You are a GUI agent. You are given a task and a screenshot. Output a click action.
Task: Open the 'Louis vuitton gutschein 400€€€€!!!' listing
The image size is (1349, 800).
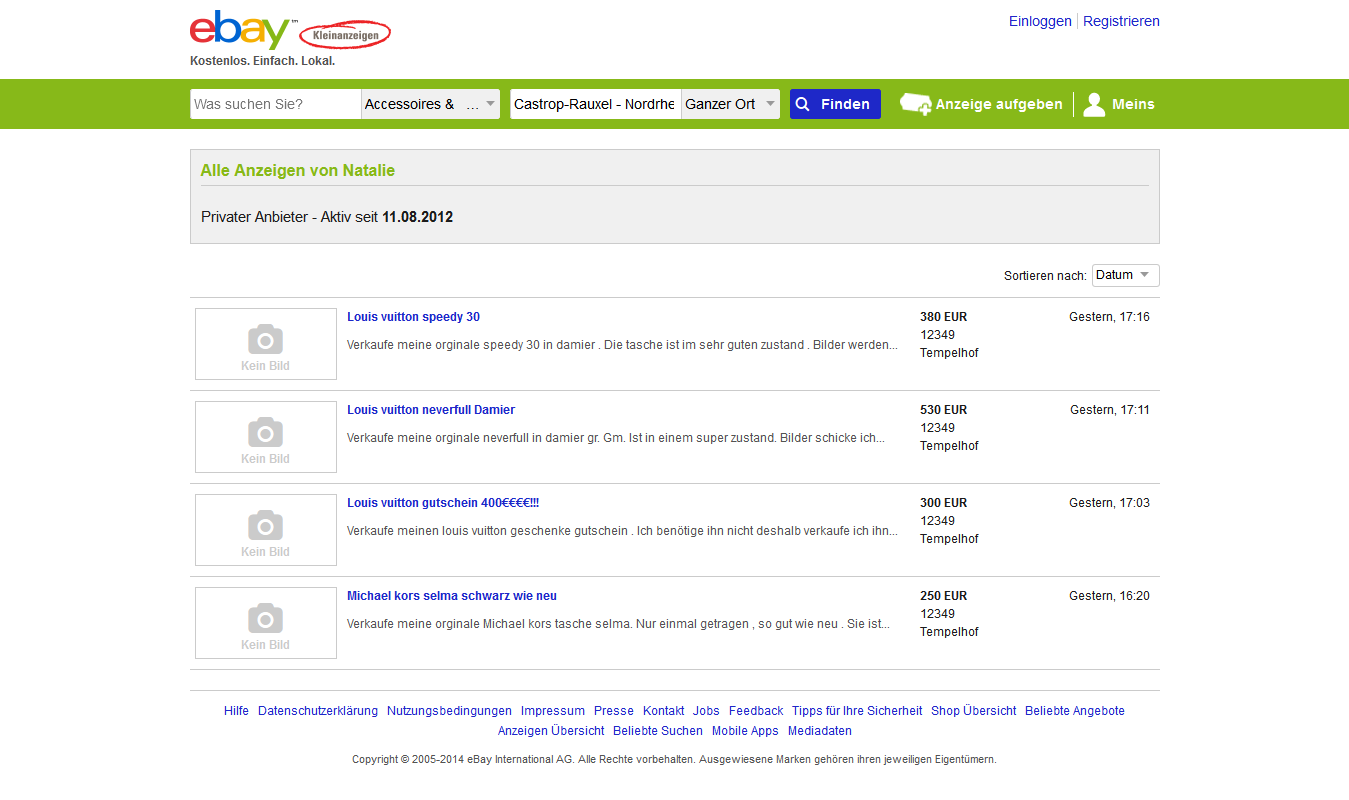tap(443, 503)
